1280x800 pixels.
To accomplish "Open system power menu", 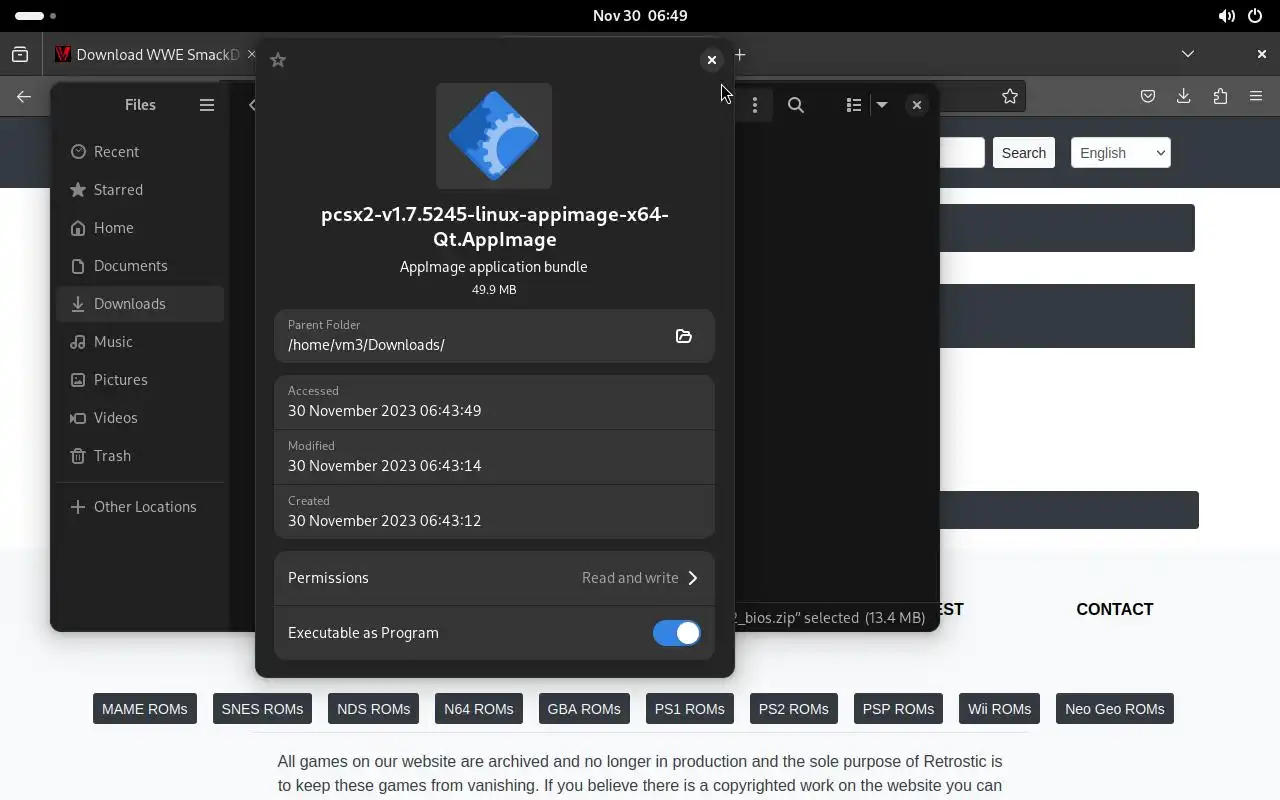I will coord(1255,16).
